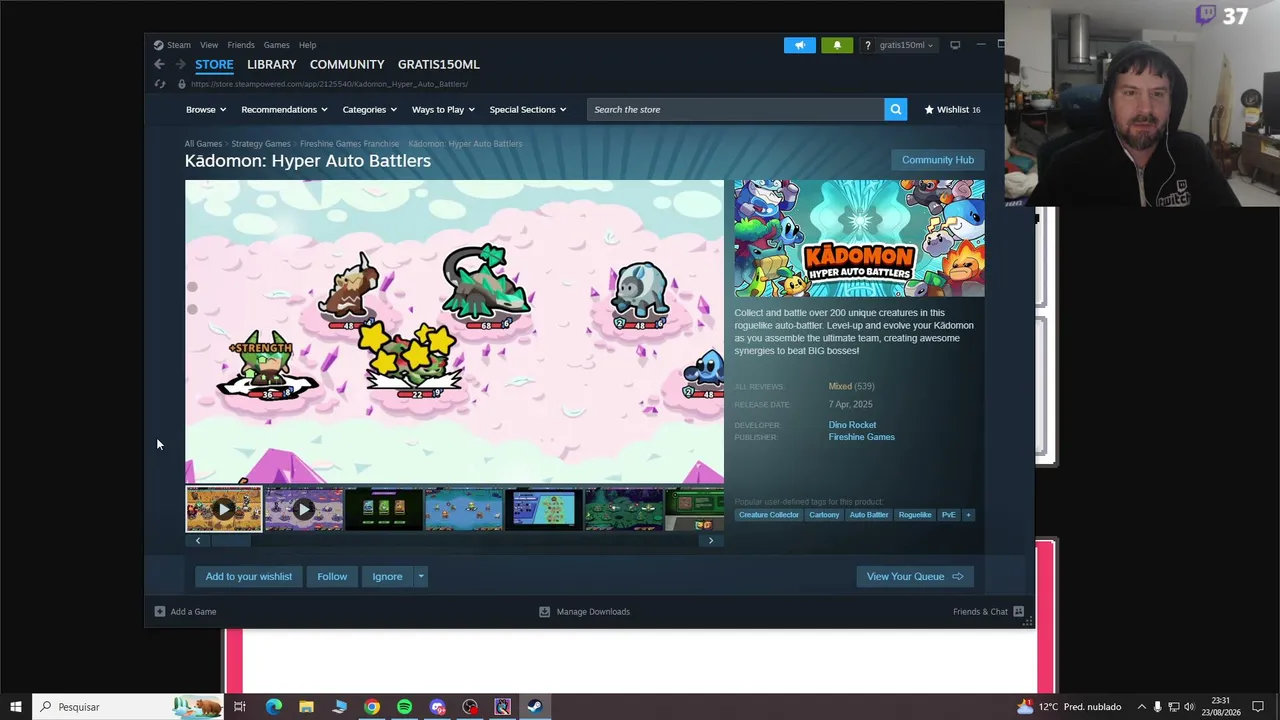
Task: Open the Dino Rocket developer link
Action: 852,425
